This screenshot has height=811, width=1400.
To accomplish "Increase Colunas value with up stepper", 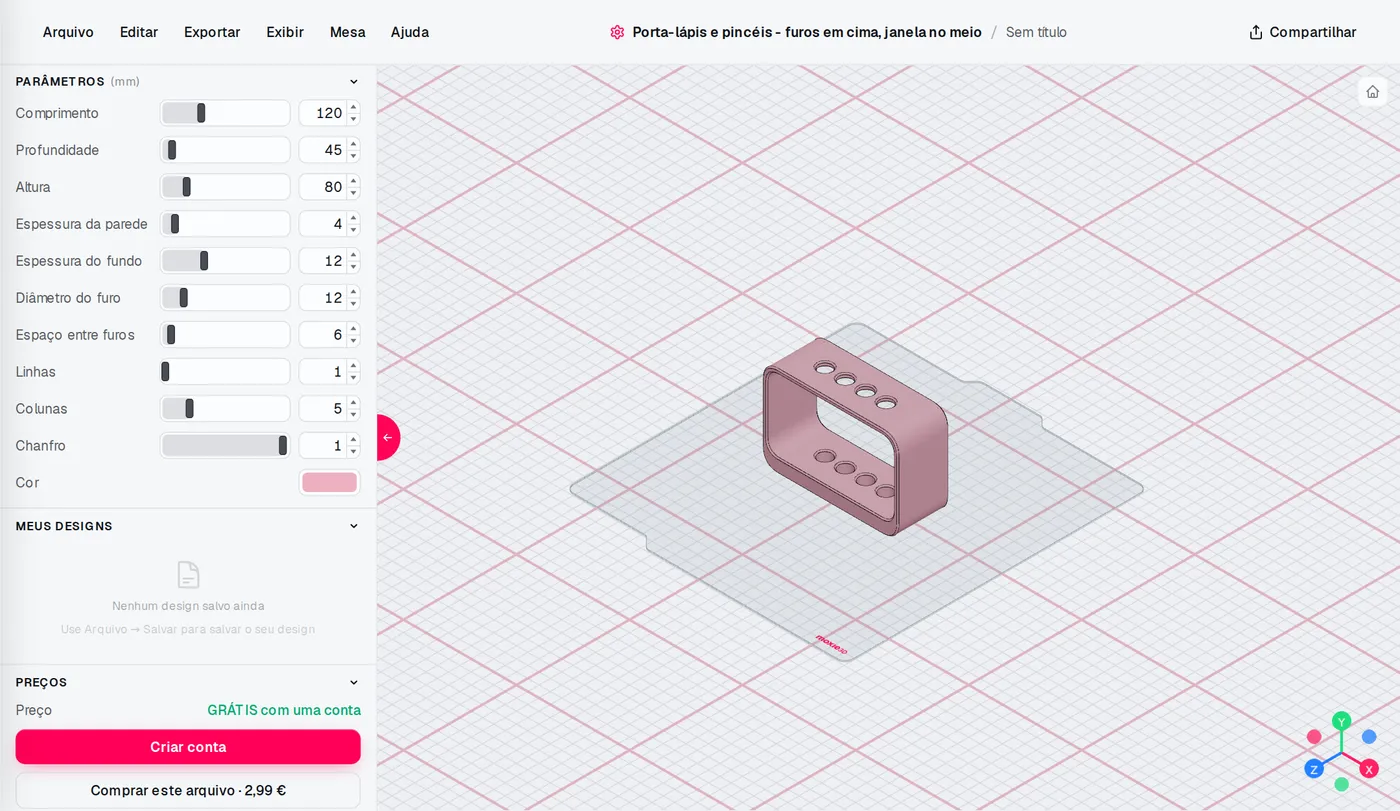I will click(353, 404).
